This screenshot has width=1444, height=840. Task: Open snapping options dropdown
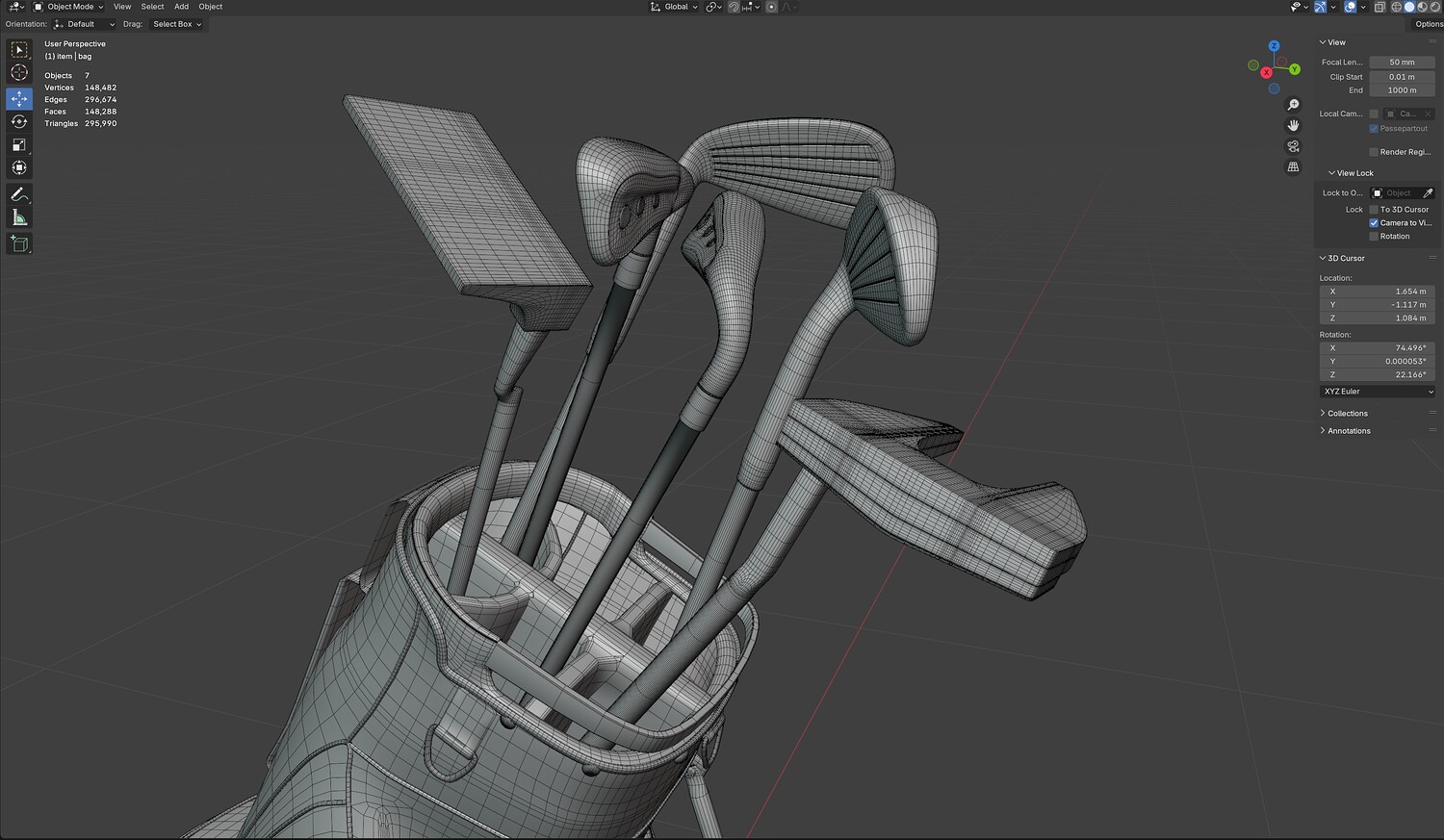(752, 7)
